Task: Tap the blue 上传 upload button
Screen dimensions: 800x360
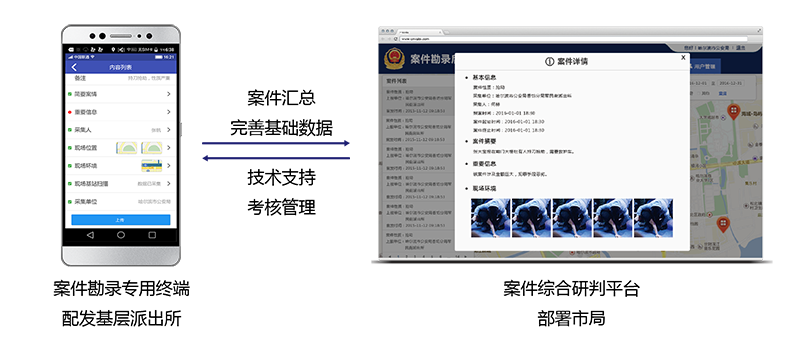Action: tap(120, 220)
